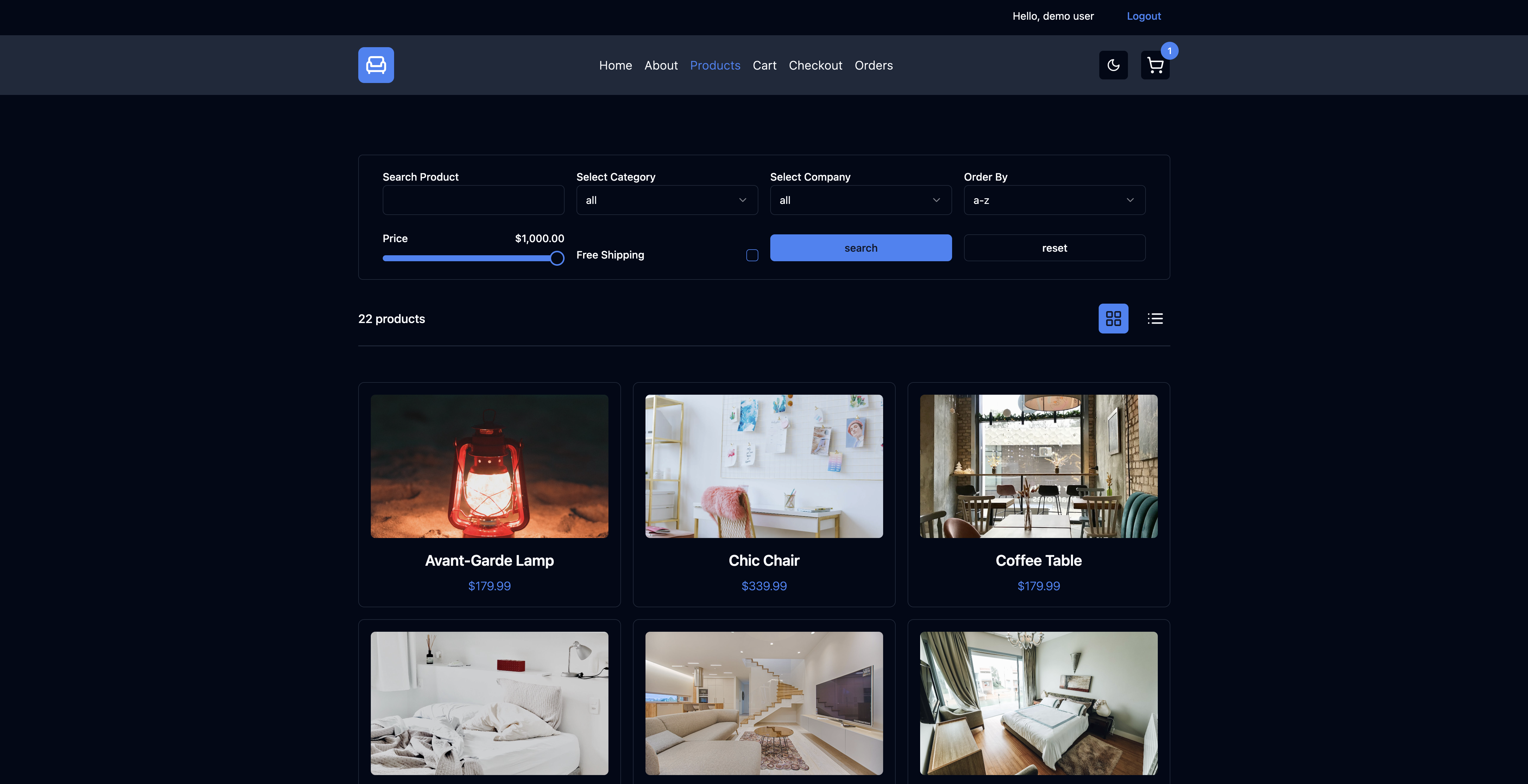Open the Order By dropdown
Image resolution: width=1528 pixels, height=784 pixels.
(1054, 200)
